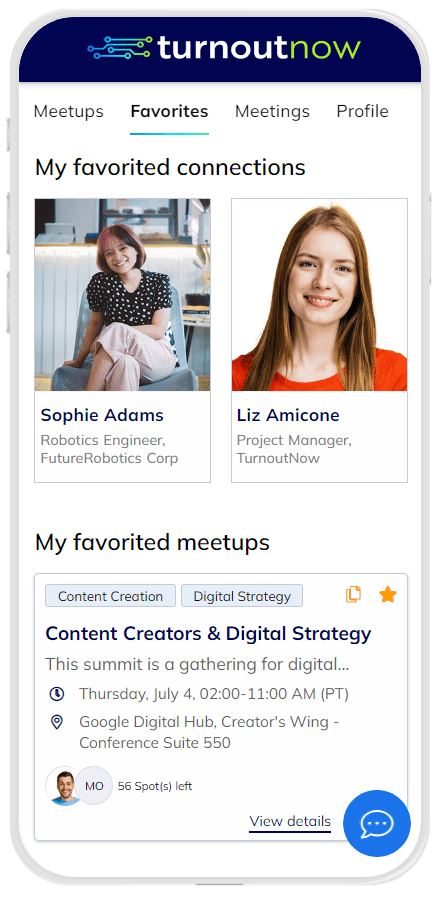Image resolution: width=440 pixels, height=900 pixels.
Task: Click the Liz Amicone name
Action: (x=288, y=415)
